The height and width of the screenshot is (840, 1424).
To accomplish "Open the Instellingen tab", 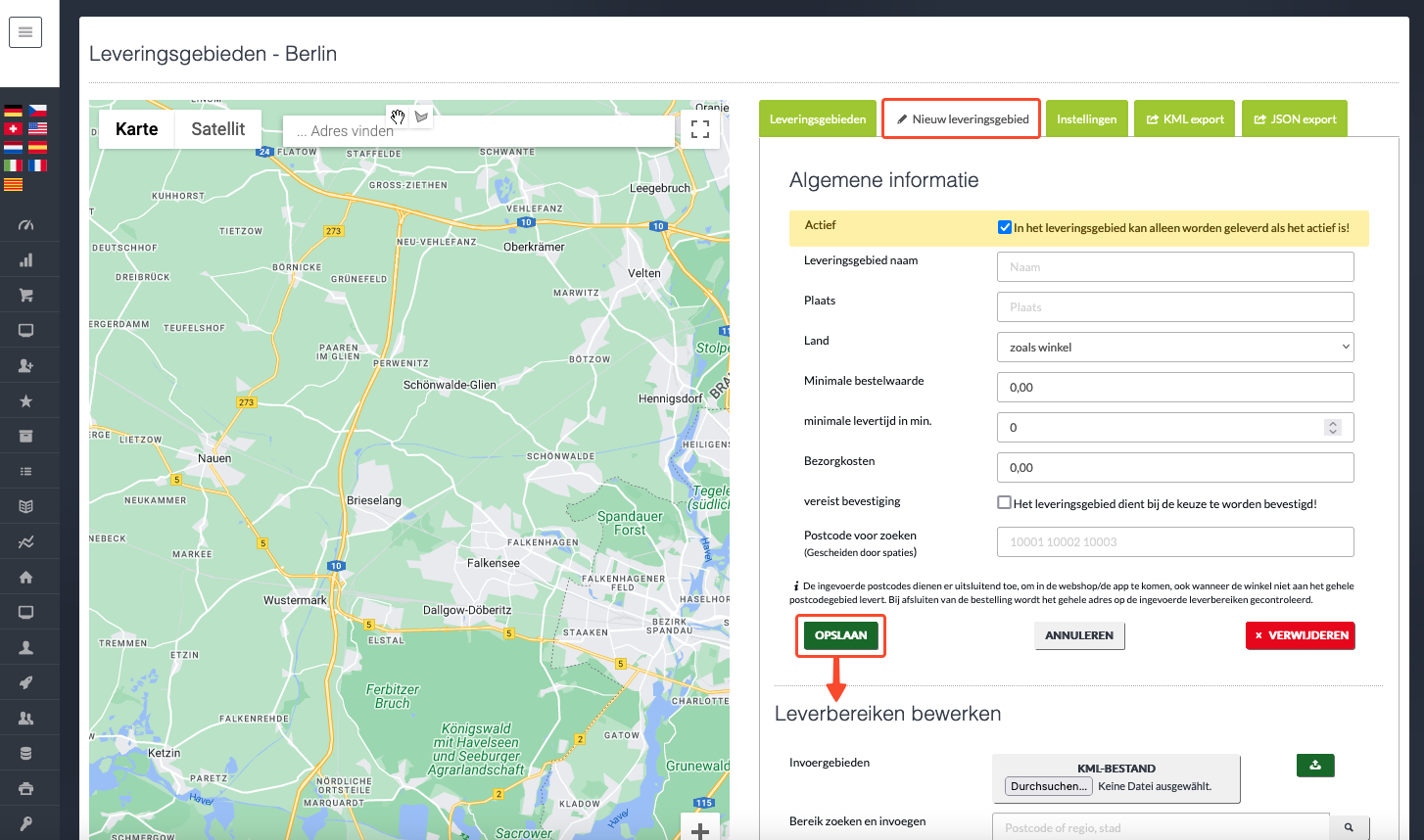I will [x=1087, y=119].
